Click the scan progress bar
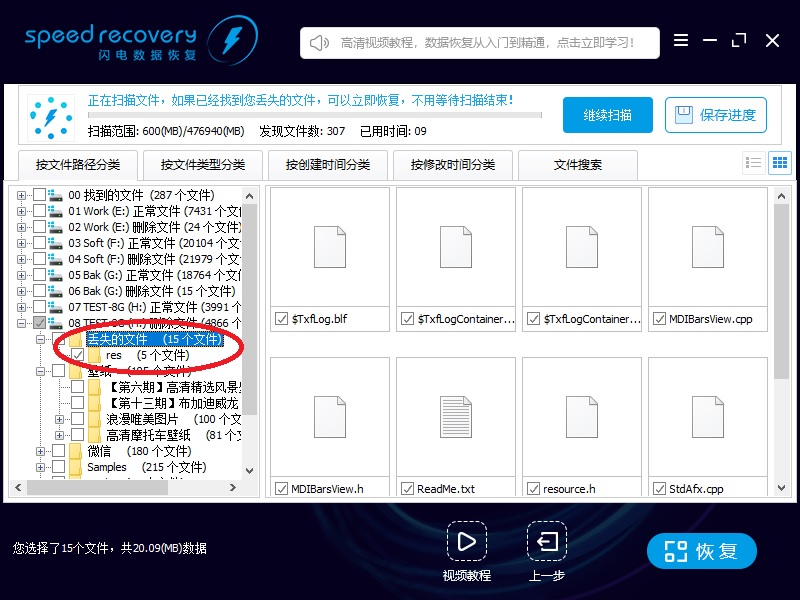 [x=314, y=115]
